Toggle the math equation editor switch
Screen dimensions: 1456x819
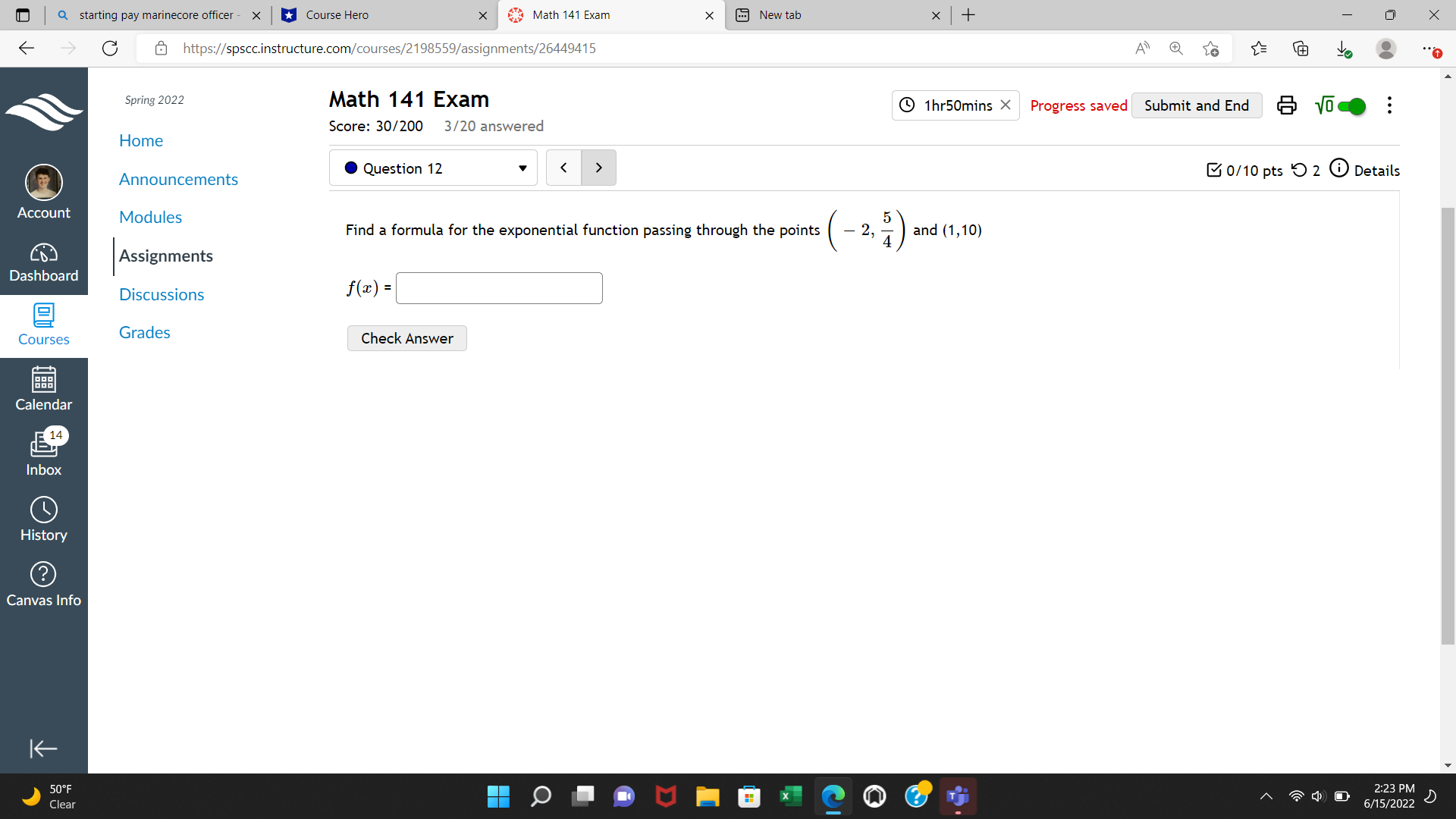[1351, 106]
